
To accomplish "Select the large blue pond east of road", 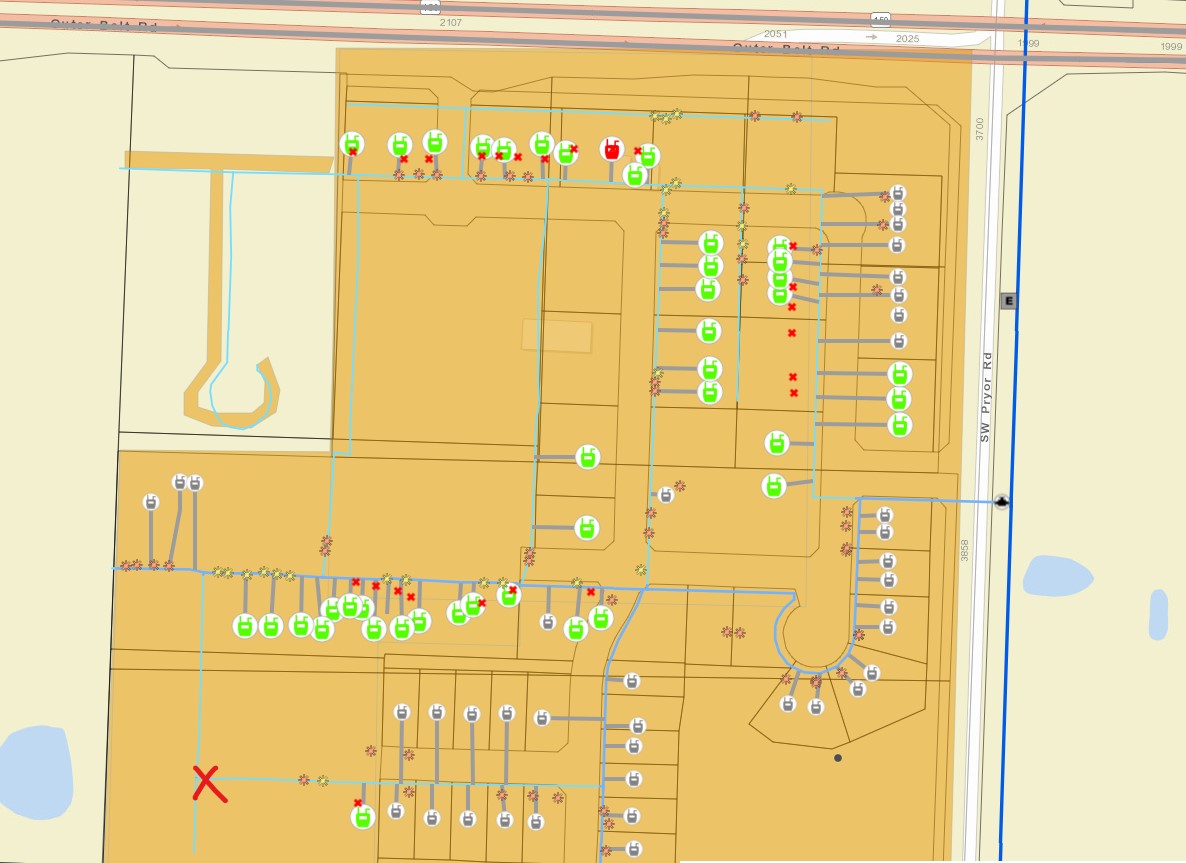I will coord(1058,577).
